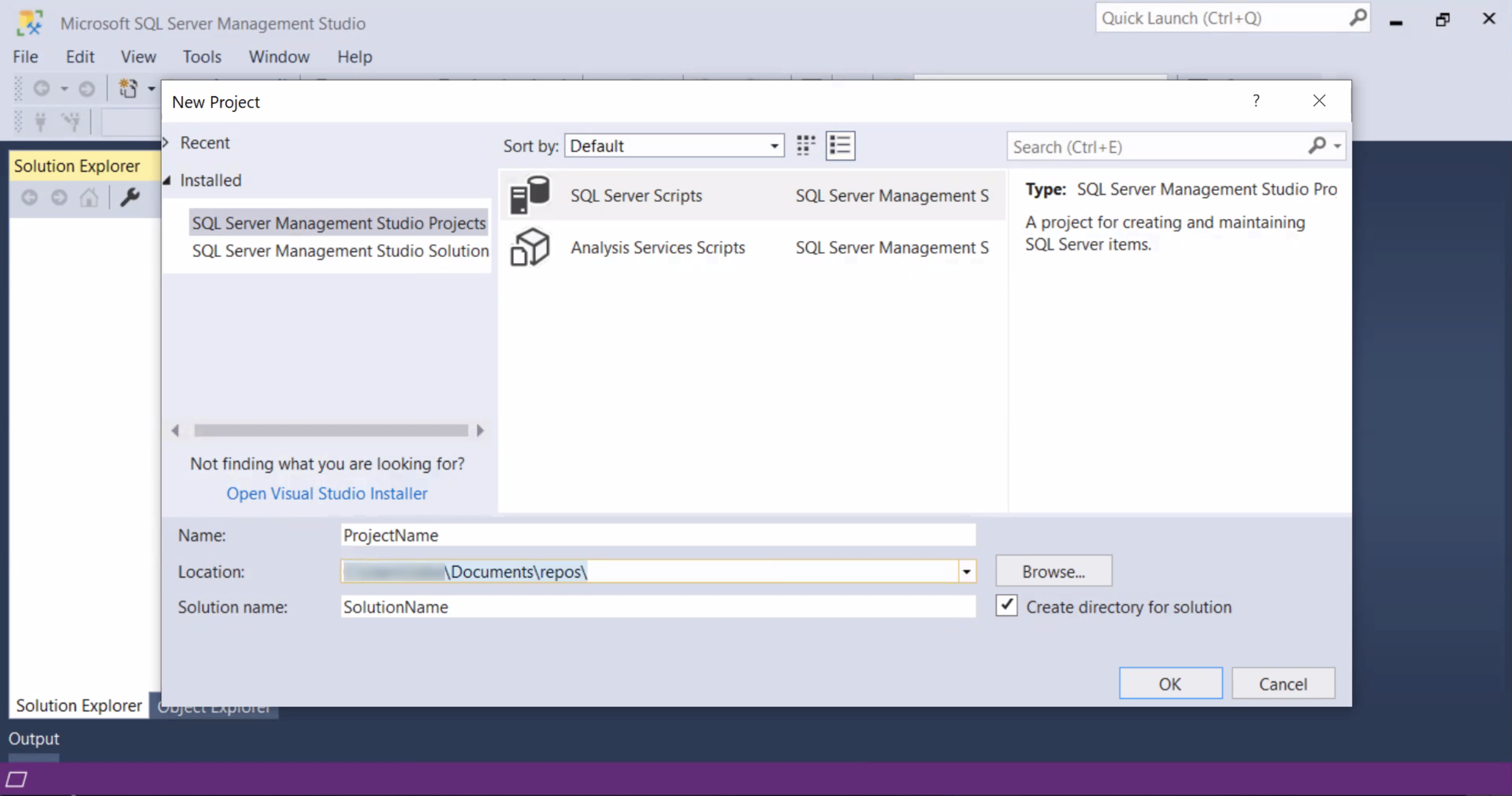Open the Navigate Backward history dropdown
Screen dimensions: 1512x796
pos(64,89)
